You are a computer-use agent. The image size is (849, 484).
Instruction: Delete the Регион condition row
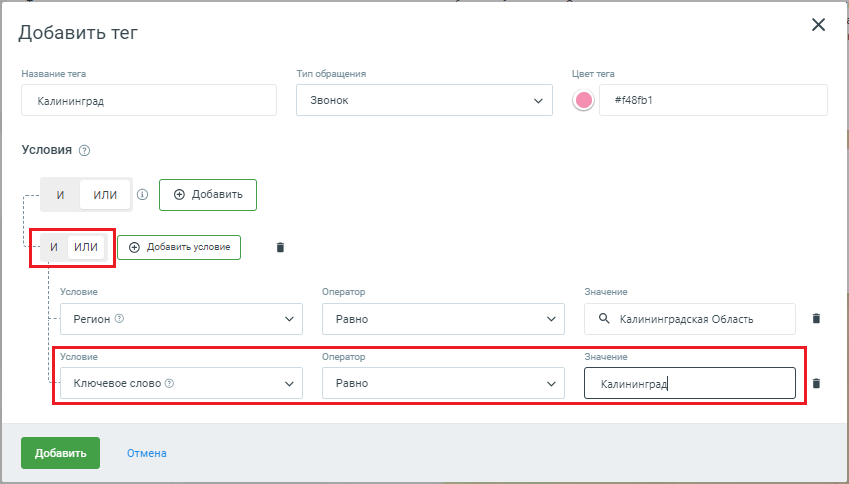[x=817, y=318]
